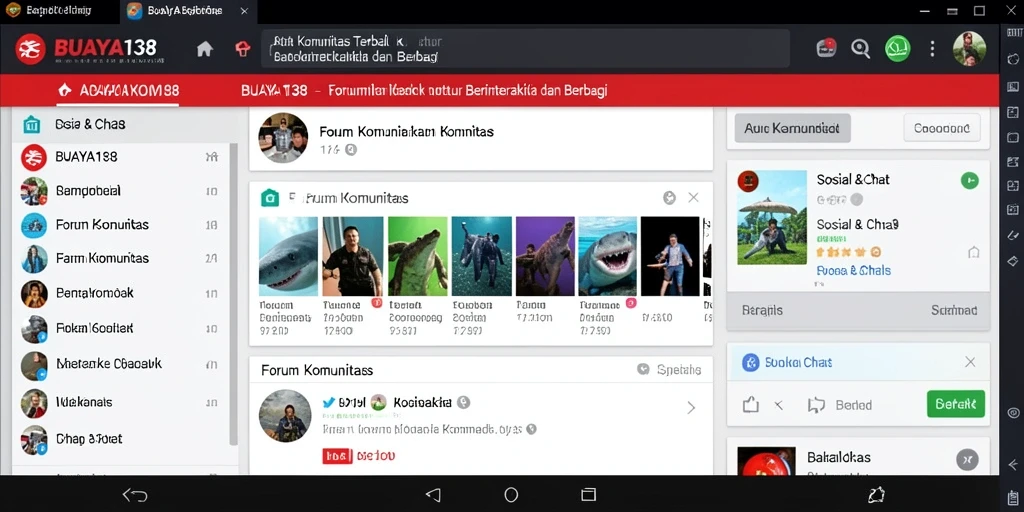Select the ACAYHOAKOM 88 tab in red bar
Viewport: 1024px width, 512px height.
tap(118, 90)
